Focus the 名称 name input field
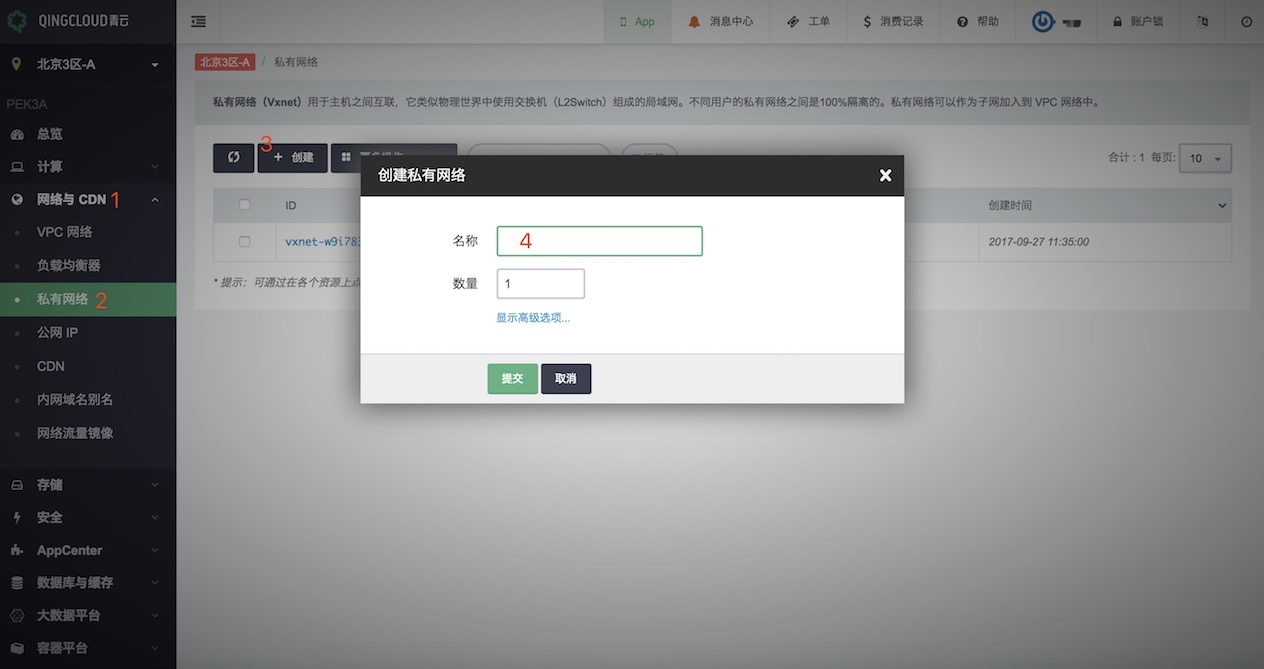Image resolution: width=1264 pixels, height=669 pixels. [599, 241]
